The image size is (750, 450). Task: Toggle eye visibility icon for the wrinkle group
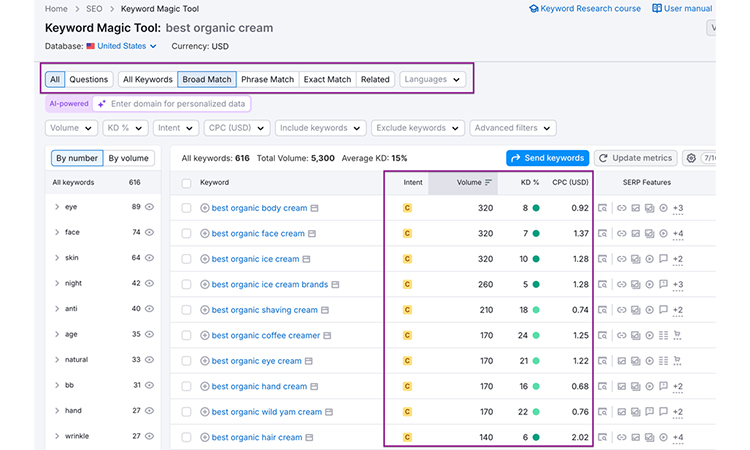(x=150, y=436)
